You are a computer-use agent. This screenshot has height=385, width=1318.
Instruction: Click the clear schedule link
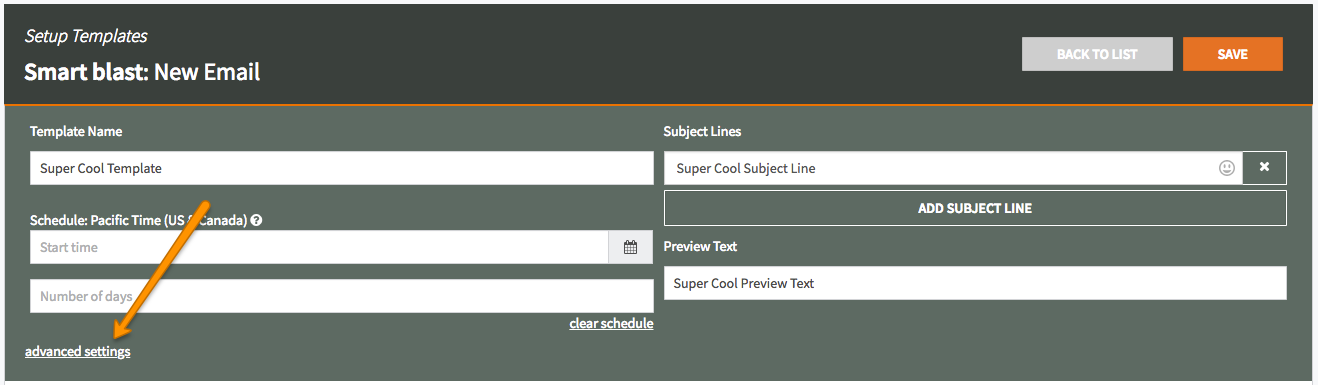(x=611, y=323)
